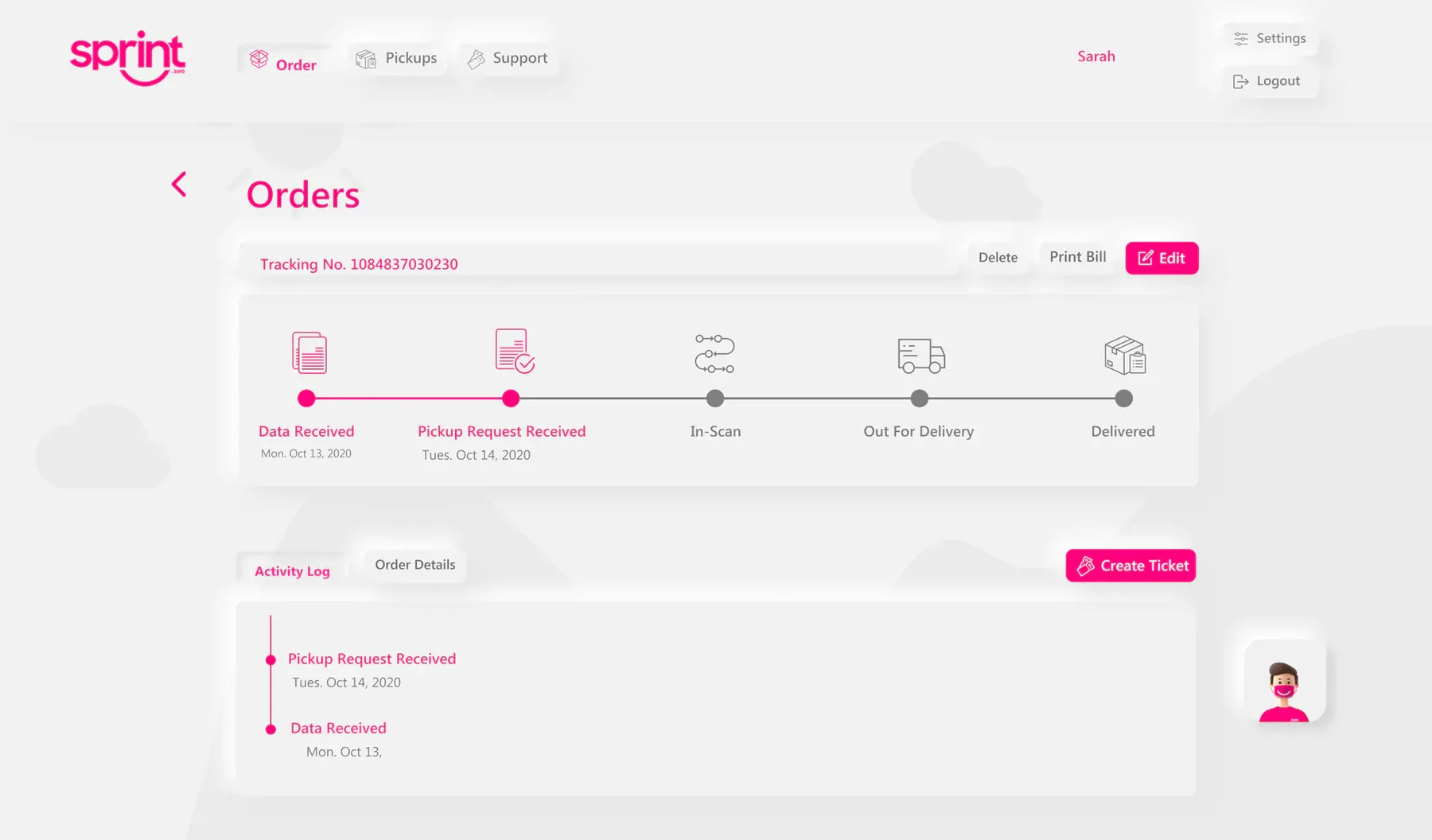Click the Logout button

click(1270, 81)
